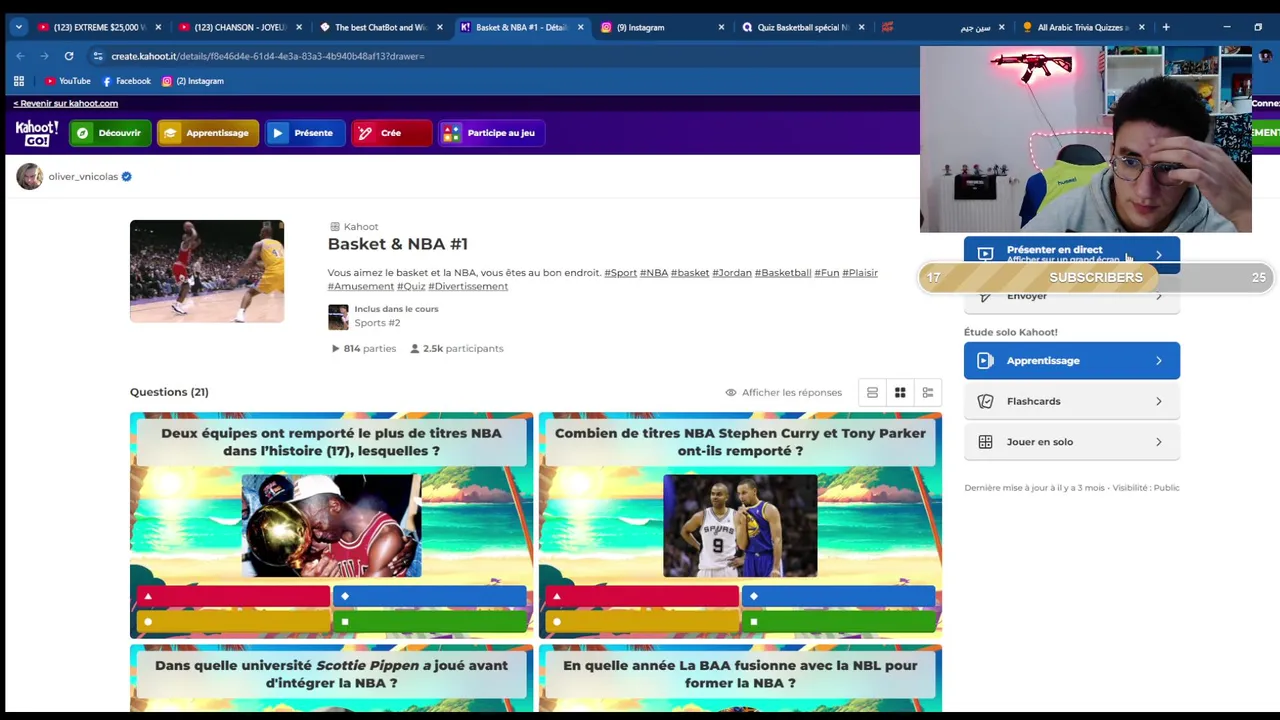Open the YouTube bookmark
This screenshot has height=720, width=1280.
(68, 81)
